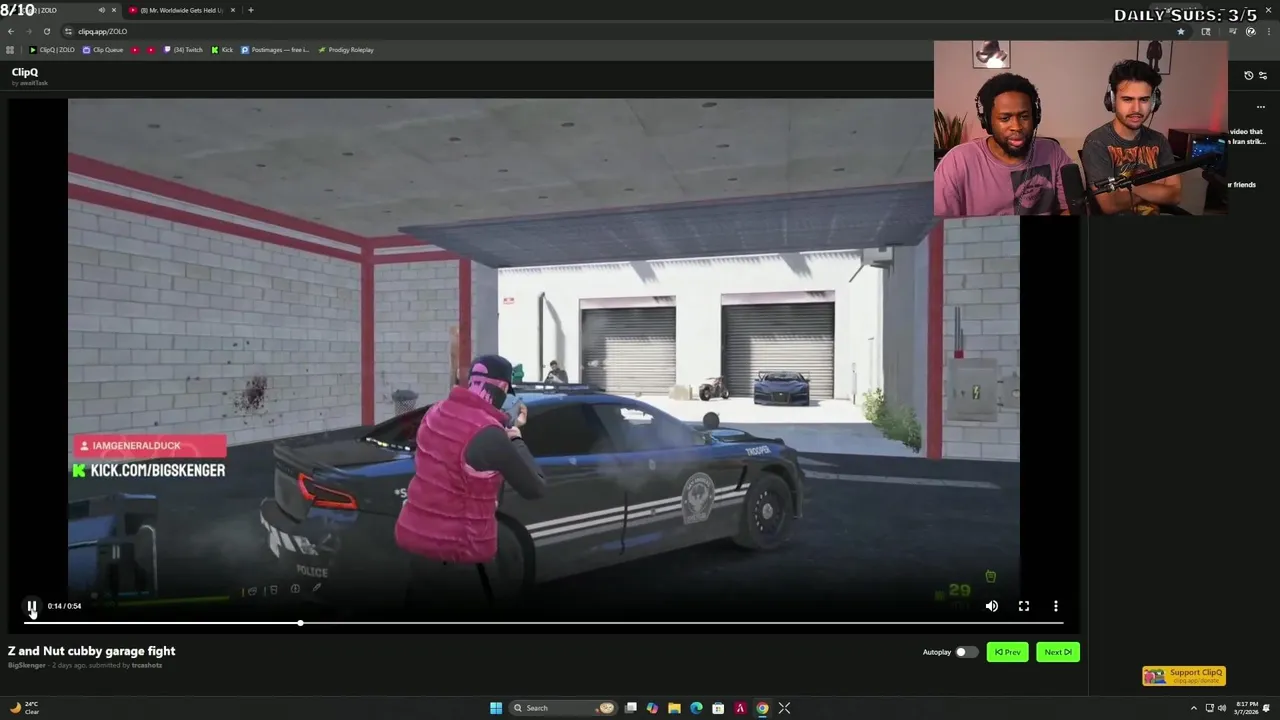Open the notifications bell in taskbar
This screenshot has width=1280, height=720.
1266,708
